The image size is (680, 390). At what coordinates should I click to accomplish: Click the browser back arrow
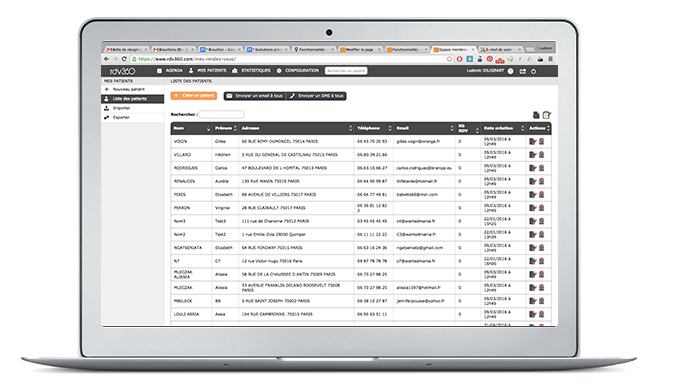point(107,59)
